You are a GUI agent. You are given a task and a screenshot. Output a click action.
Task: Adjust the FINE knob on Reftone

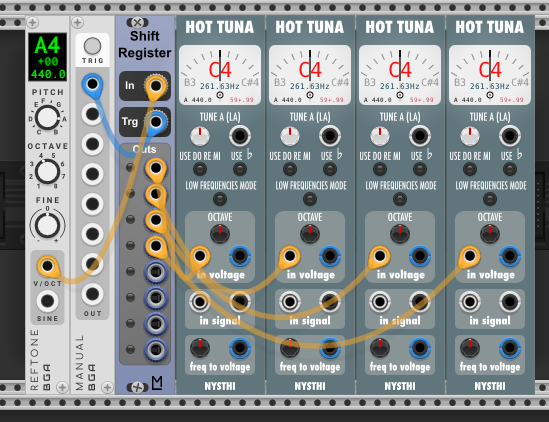click(x=47, y=225)
